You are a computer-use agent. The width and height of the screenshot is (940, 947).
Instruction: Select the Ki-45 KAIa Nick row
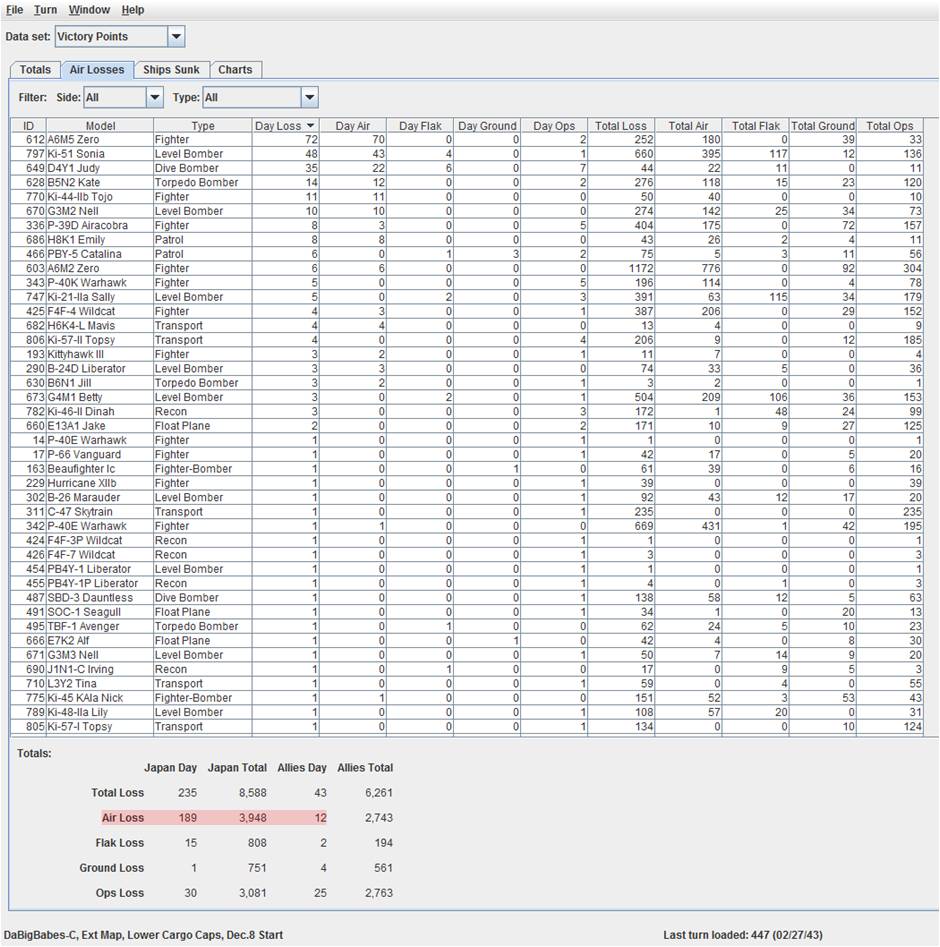(467, 698)
